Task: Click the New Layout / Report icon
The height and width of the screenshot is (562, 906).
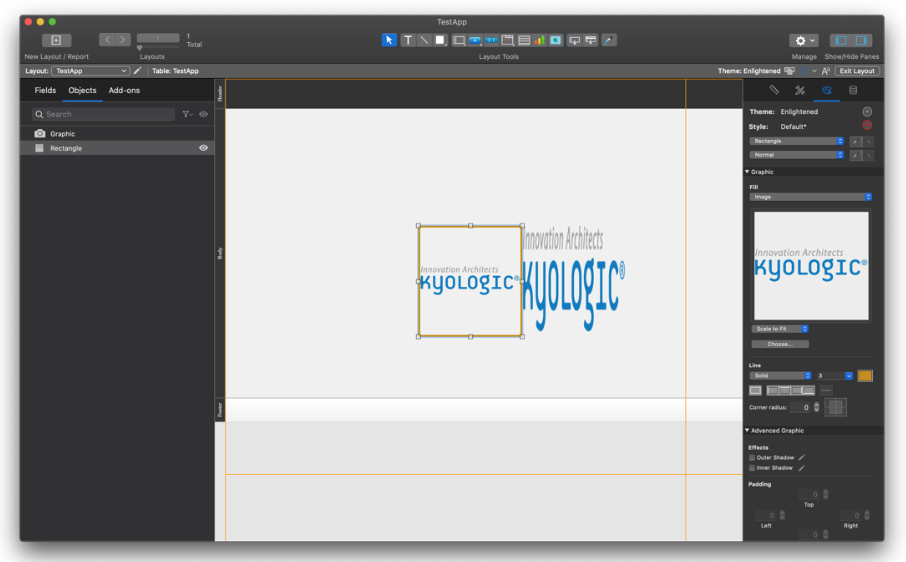Action: (x=56, y=40)
